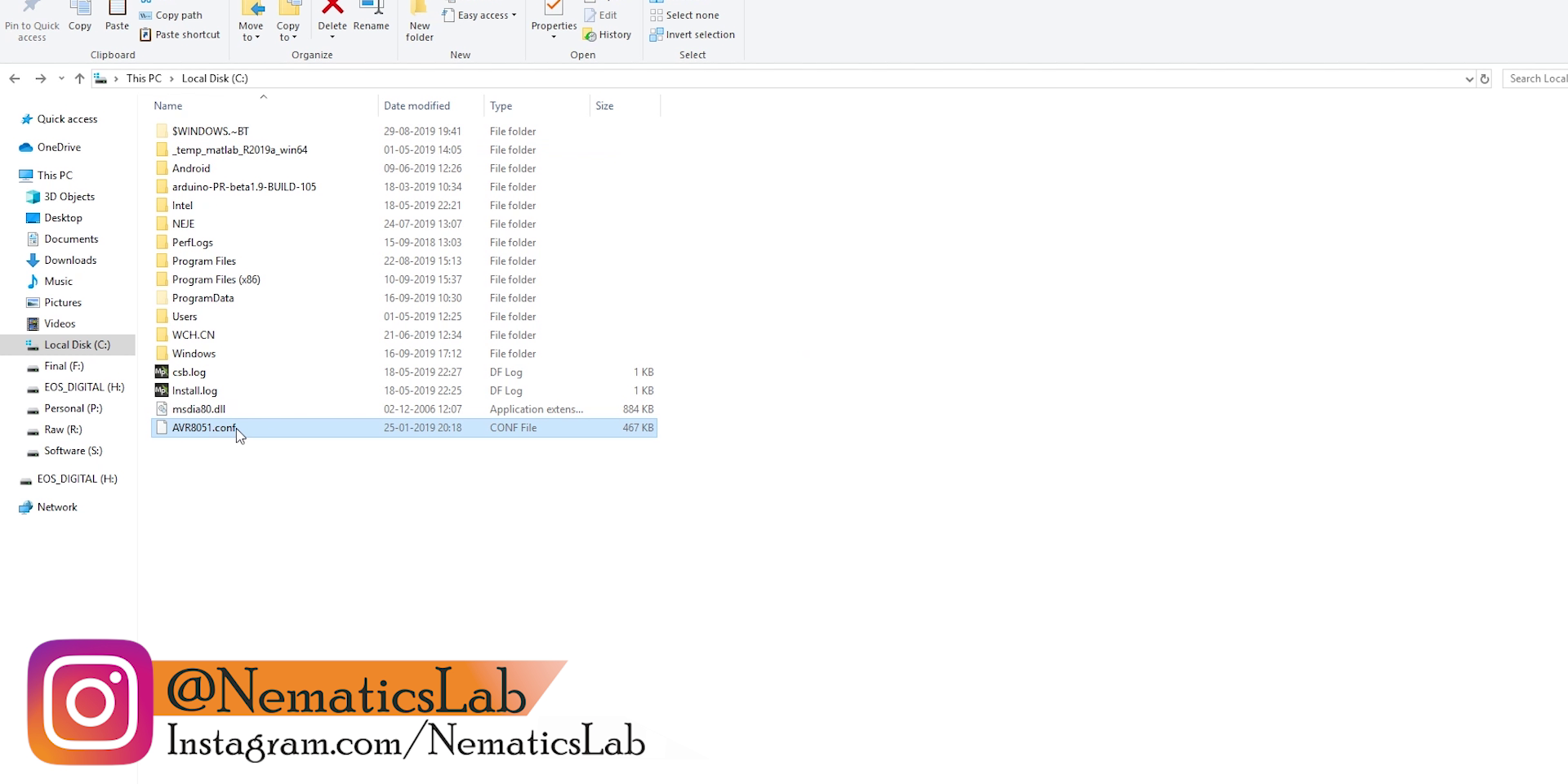Copy path of the selected file
1568x784 pixels.
(x=171, y=15)
